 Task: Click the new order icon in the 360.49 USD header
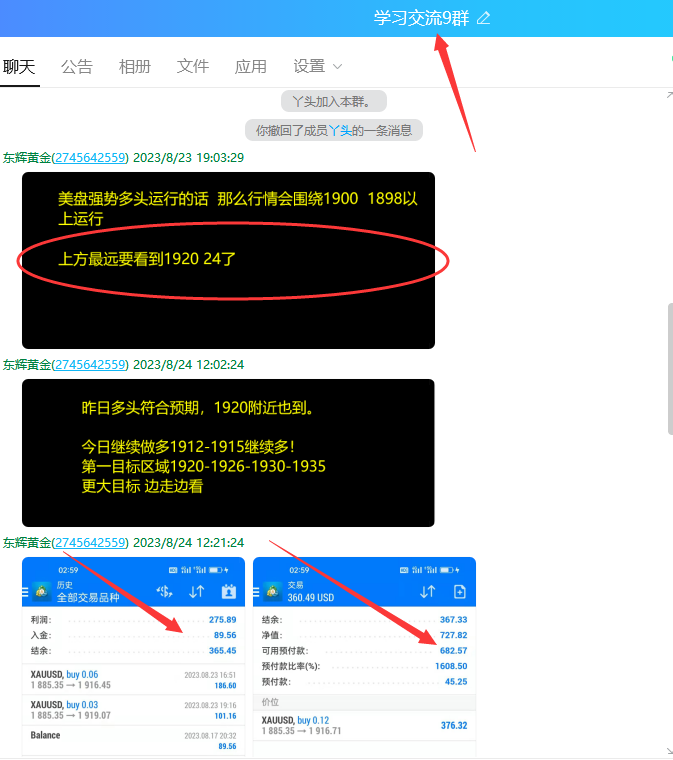coord(459,591)
